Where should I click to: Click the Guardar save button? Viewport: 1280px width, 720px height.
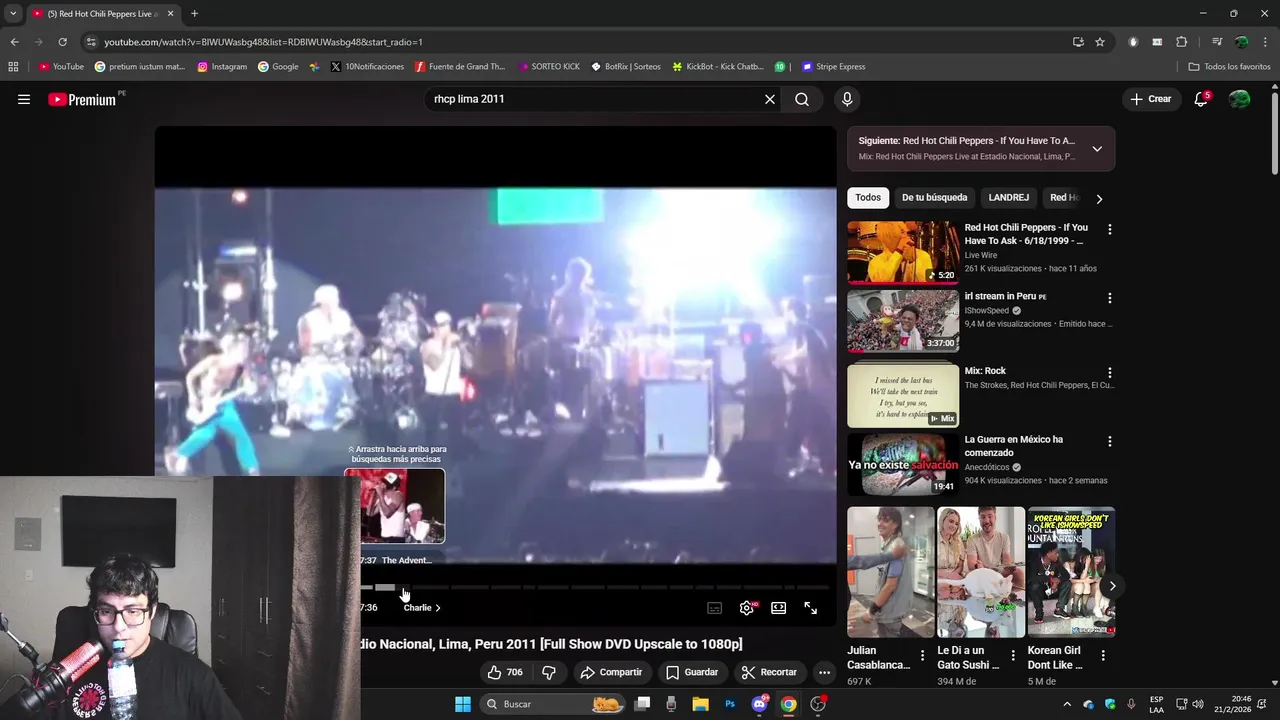[692, 672]
